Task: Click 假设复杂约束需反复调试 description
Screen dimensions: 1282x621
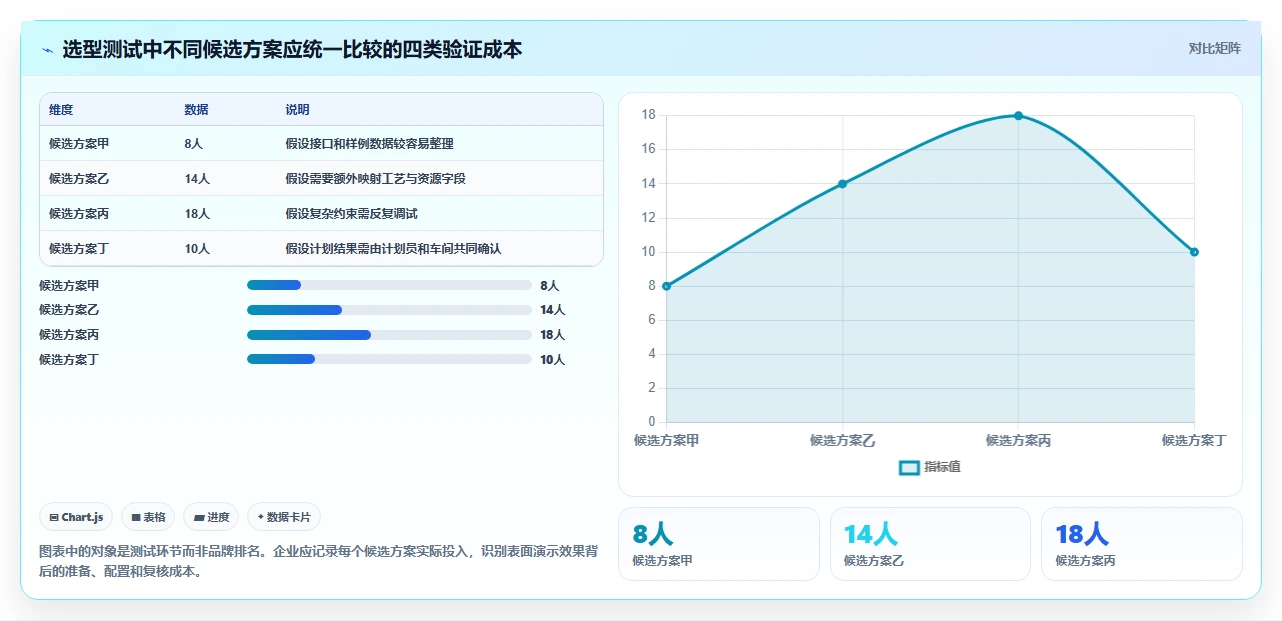Action: [351, 214]
